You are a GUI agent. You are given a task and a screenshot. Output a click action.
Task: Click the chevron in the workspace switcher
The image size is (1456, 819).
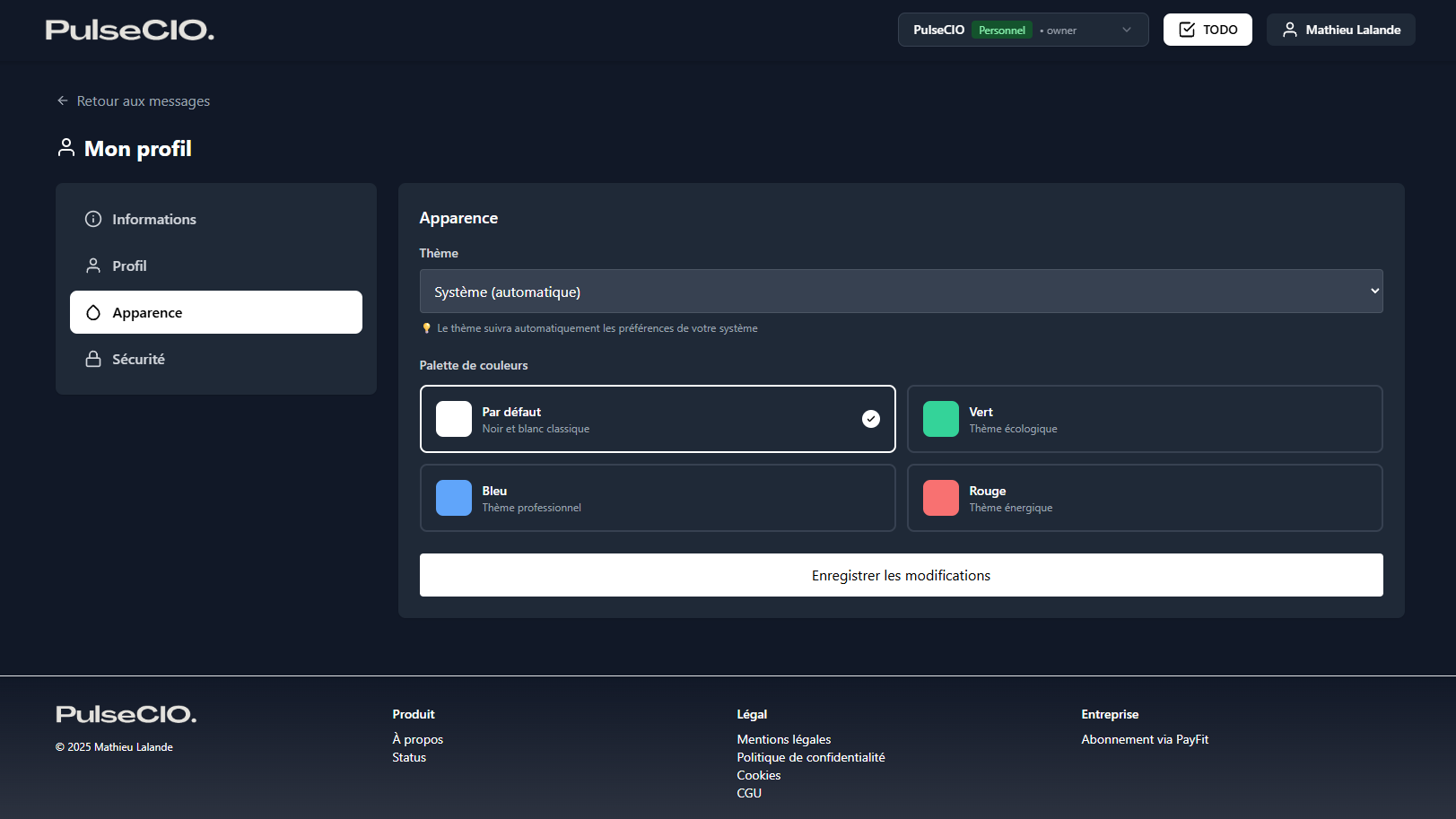(x=1127, y=30)
